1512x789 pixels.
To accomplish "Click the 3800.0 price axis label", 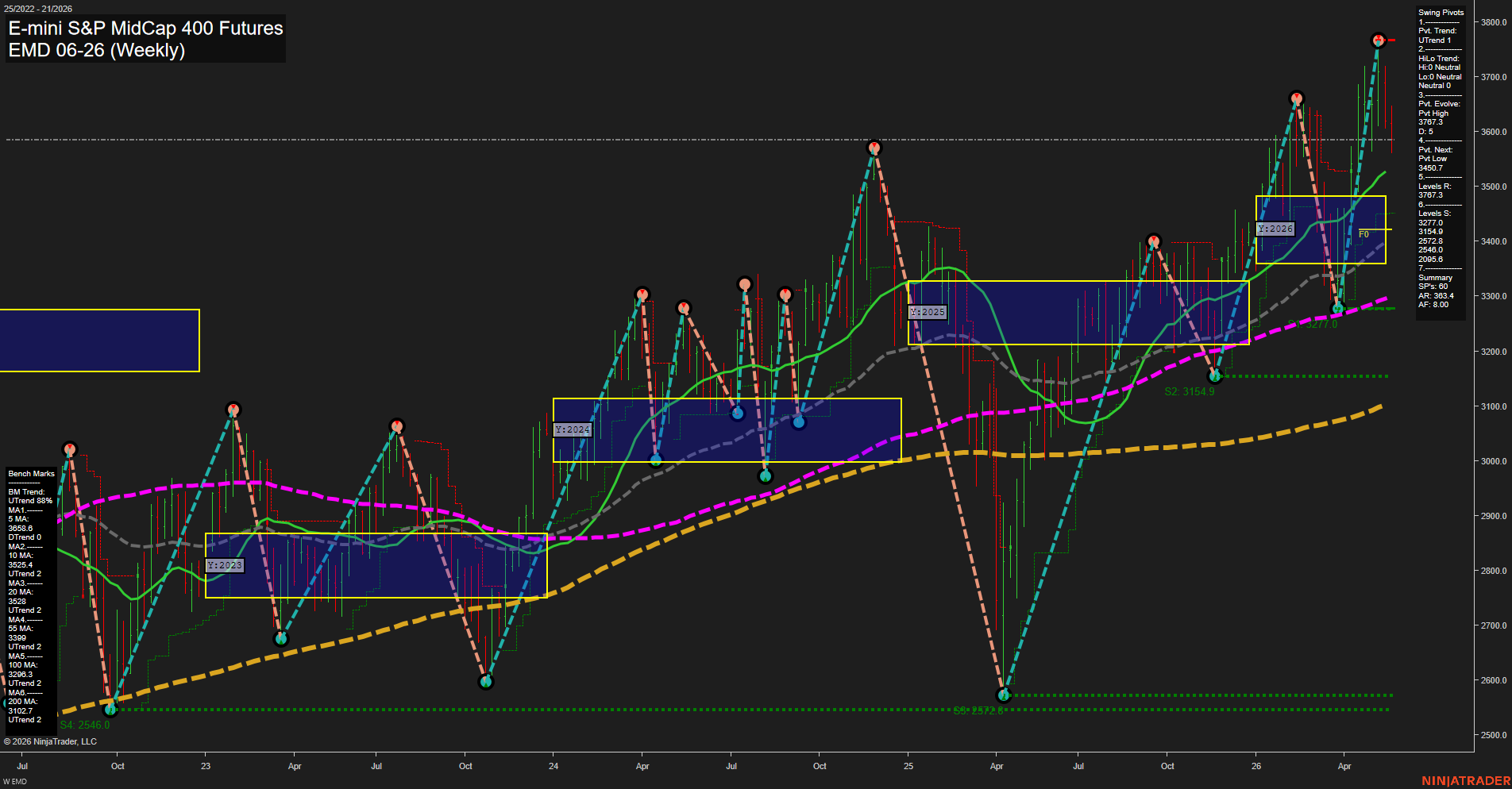I will pyautogui.click(x=1493, y=22).
